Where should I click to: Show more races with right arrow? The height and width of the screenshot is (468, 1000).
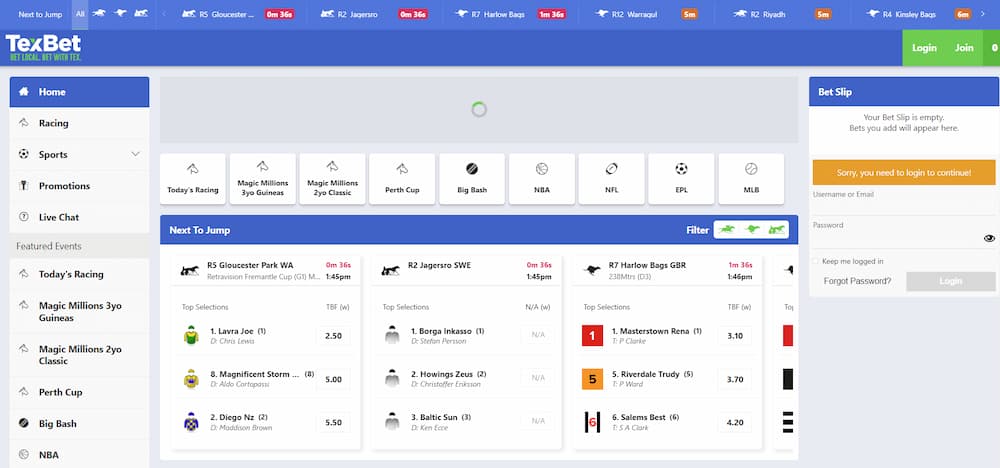pyautogui.click(x=982, y=14)
